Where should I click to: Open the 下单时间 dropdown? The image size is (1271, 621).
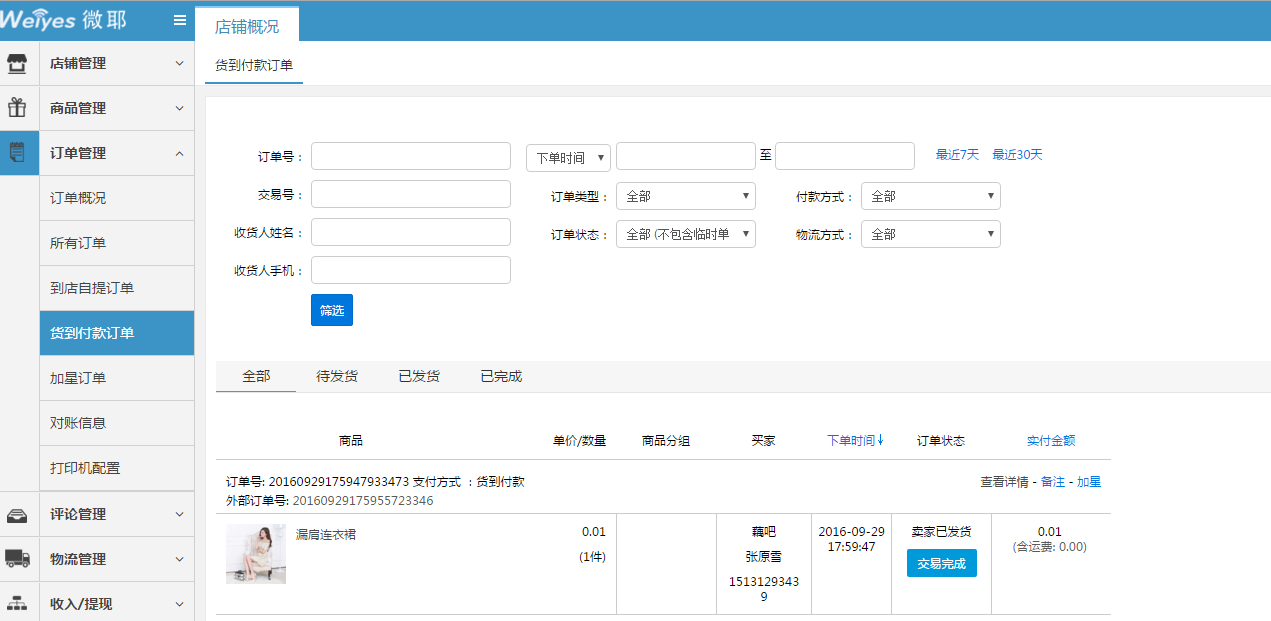pyautogui.click(x=568, y=158)
